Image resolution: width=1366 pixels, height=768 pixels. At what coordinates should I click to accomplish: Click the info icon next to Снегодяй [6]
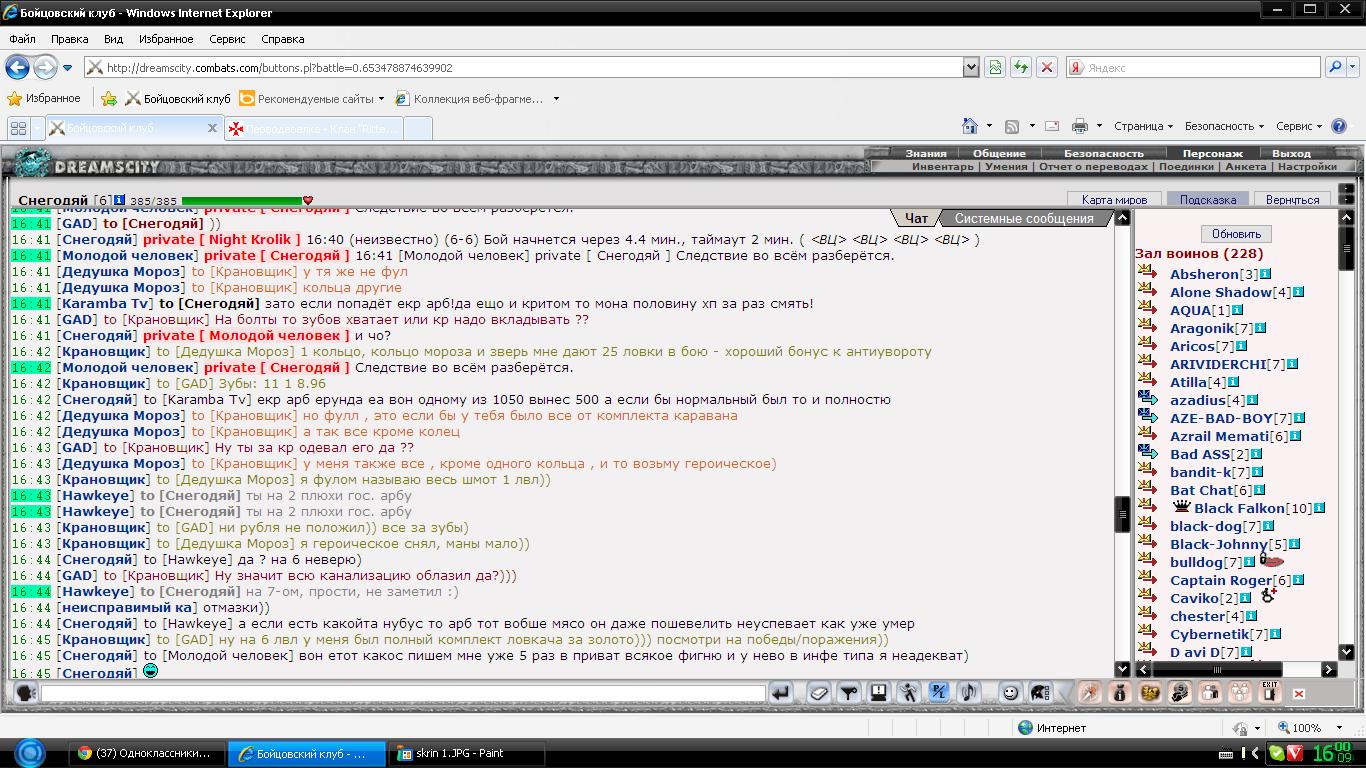(x=119, y=200)
